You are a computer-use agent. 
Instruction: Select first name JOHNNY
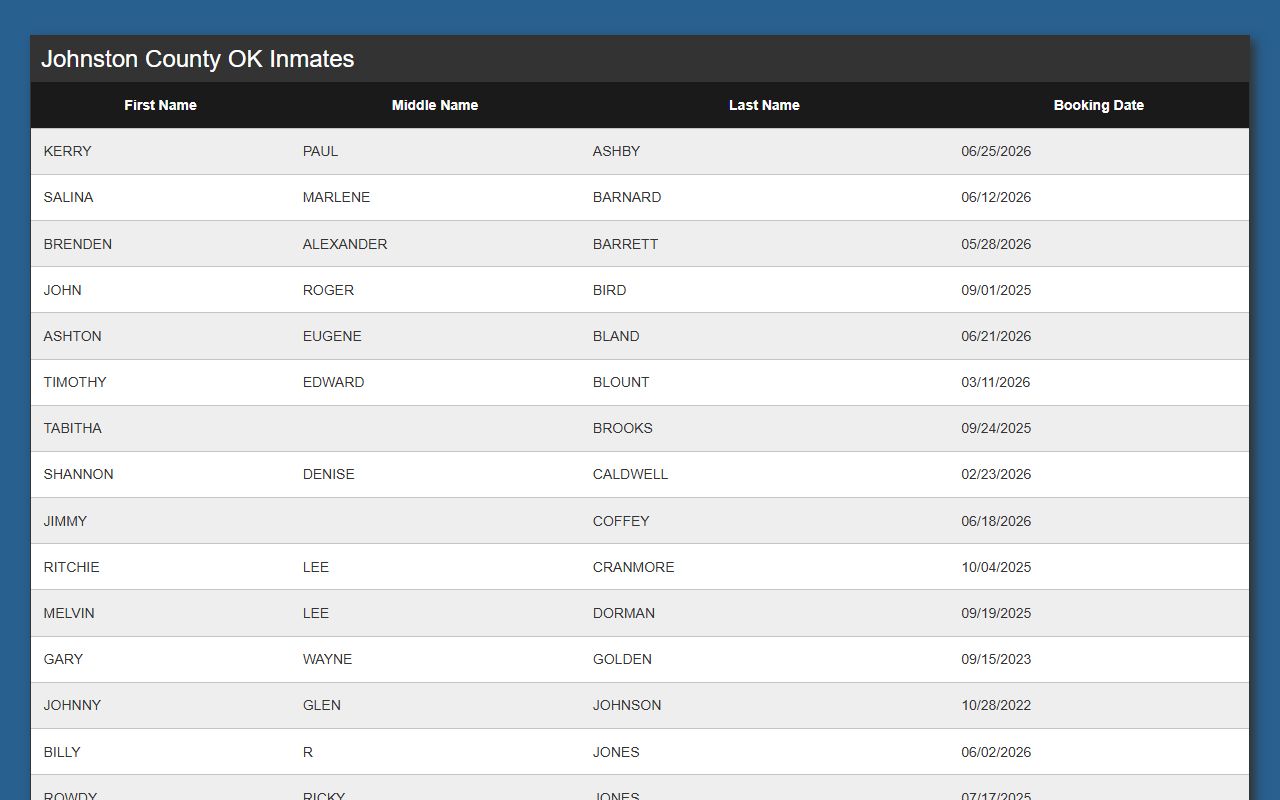[x=72, y=705]
